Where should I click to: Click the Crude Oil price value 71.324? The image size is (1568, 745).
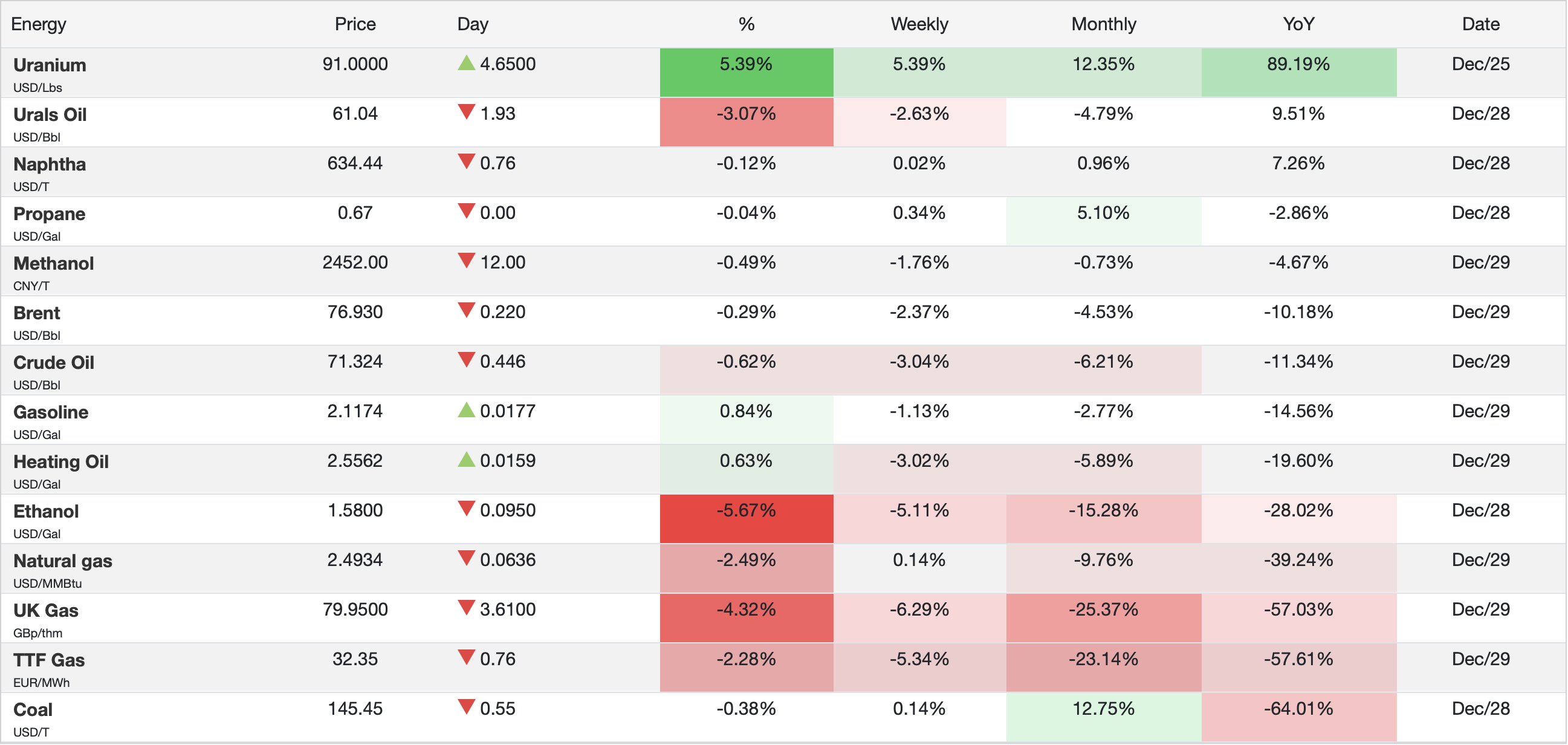(x=355, y=362)
